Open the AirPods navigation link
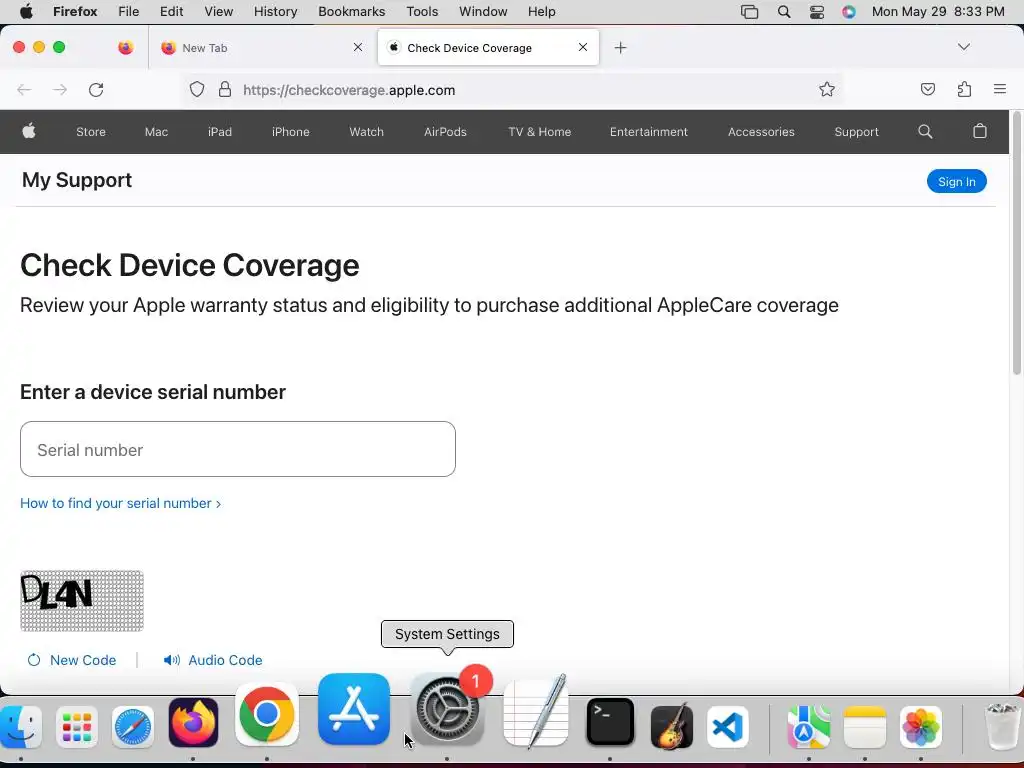The width and height of the screenshot is (1024, 768). click(x=445, y=132)
